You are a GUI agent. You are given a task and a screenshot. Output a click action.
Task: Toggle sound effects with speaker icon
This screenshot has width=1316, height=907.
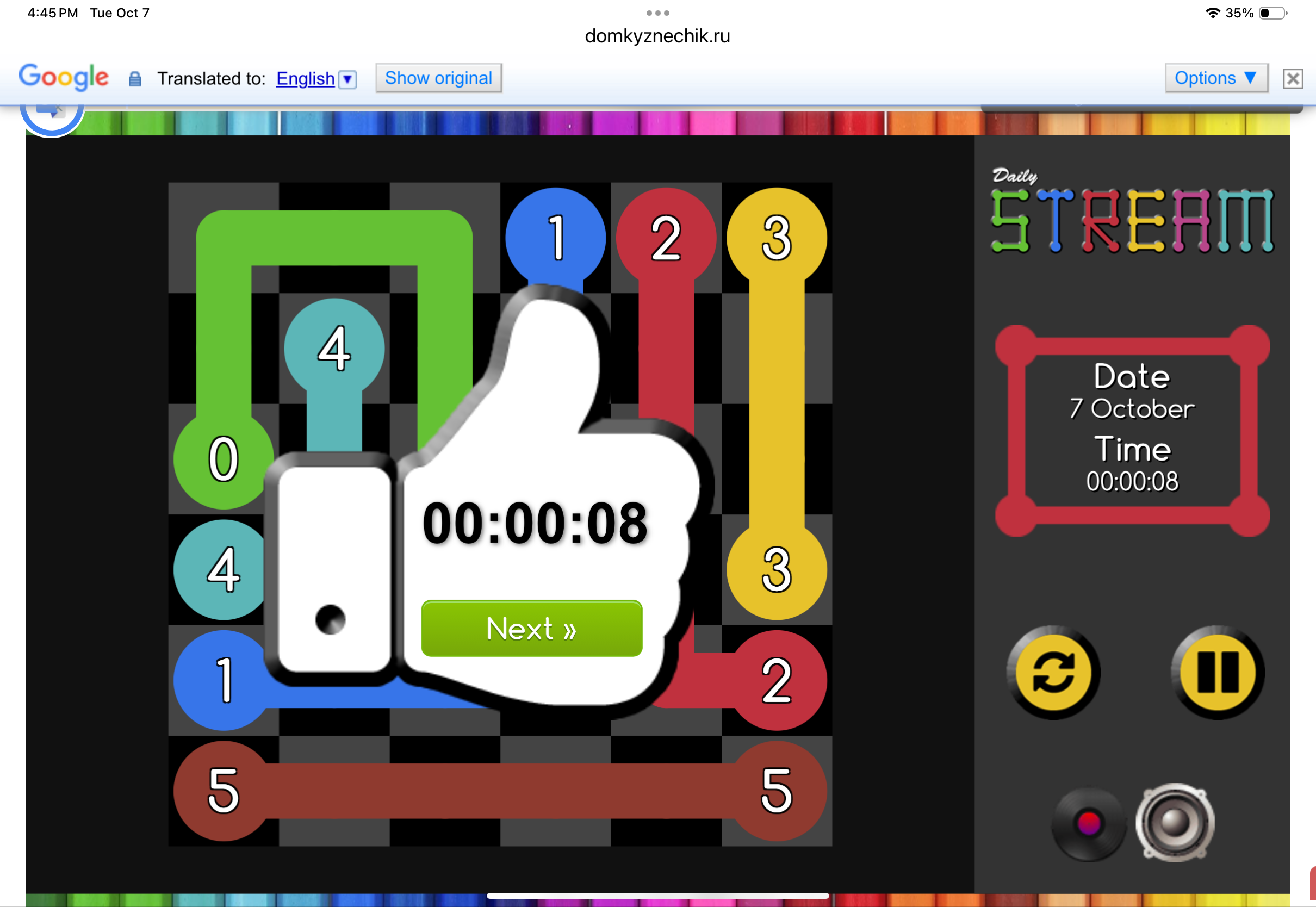1175,822
